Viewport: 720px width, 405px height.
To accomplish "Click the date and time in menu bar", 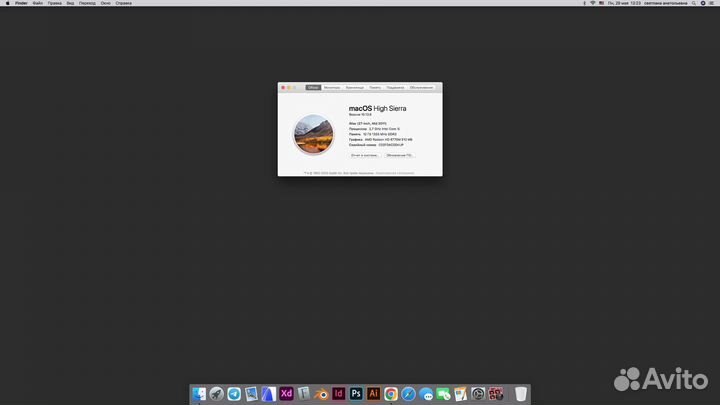I will pos(624,3).
